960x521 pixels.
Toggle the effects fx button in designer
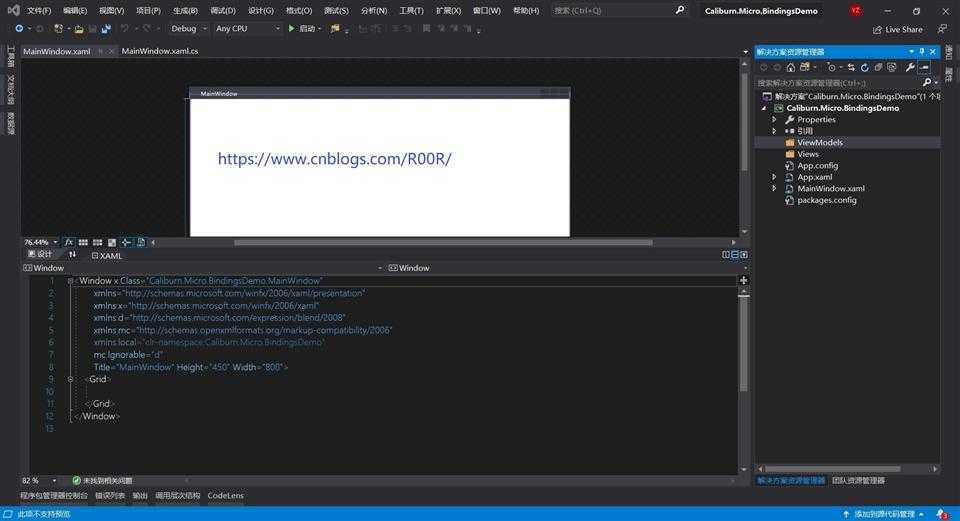pos(69,242)
